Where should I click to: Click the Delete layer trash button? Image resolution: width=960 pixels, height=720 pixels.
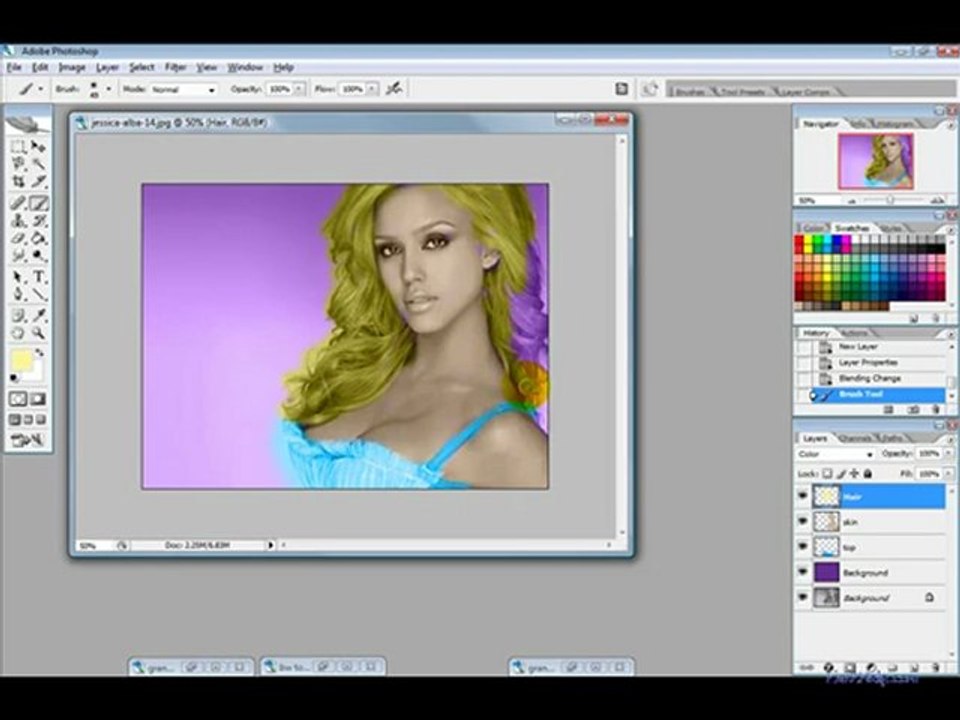tap(934, 667)
